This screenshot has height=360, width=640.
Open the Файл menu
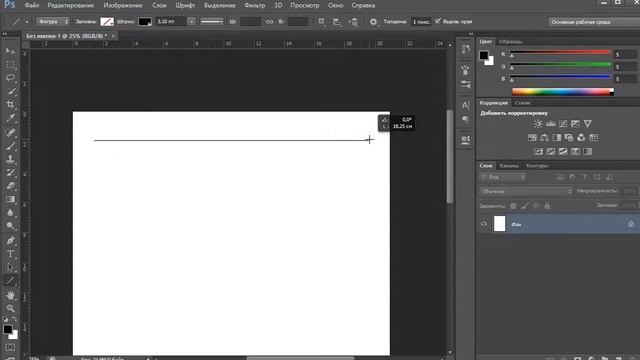[x=32, y=6]
